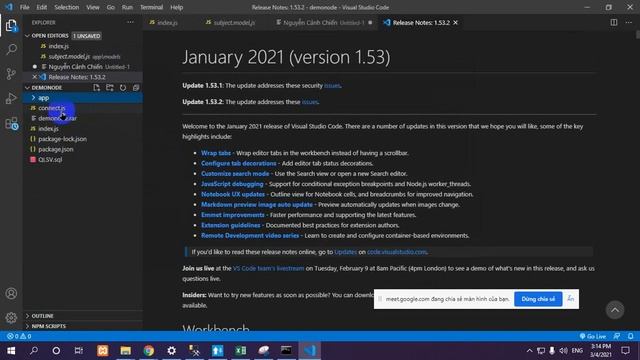Open JavaScript debugging link
640x360 pixels.
point(232,184)
